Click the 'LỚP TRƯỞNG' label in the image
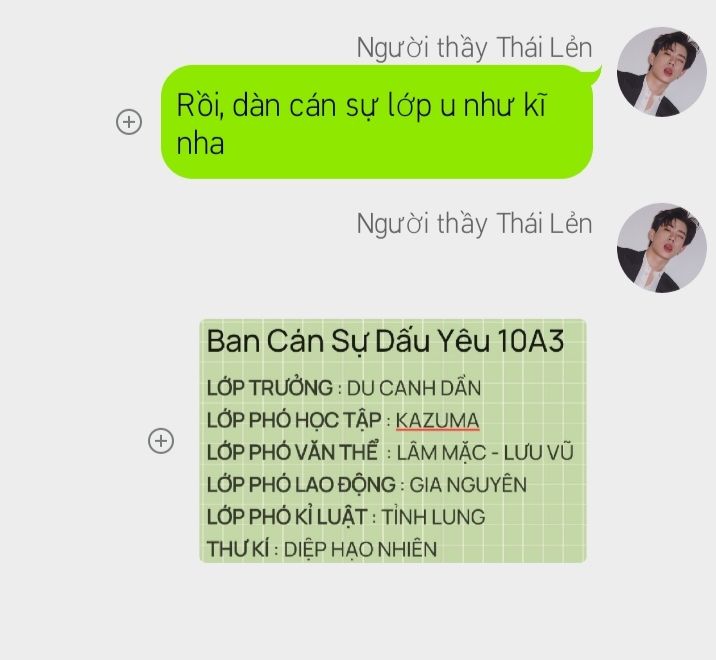 coord(270,388)
